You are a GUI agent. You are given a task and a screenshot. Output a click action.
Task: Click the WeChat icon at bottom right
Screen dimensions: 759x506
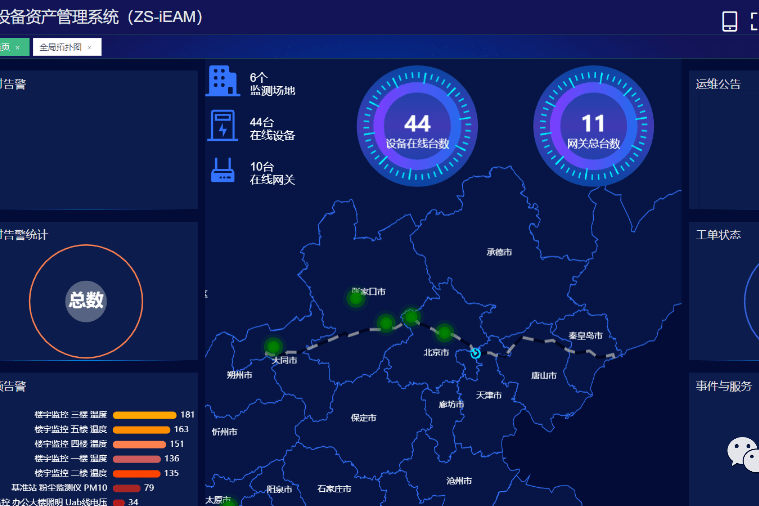742,453
